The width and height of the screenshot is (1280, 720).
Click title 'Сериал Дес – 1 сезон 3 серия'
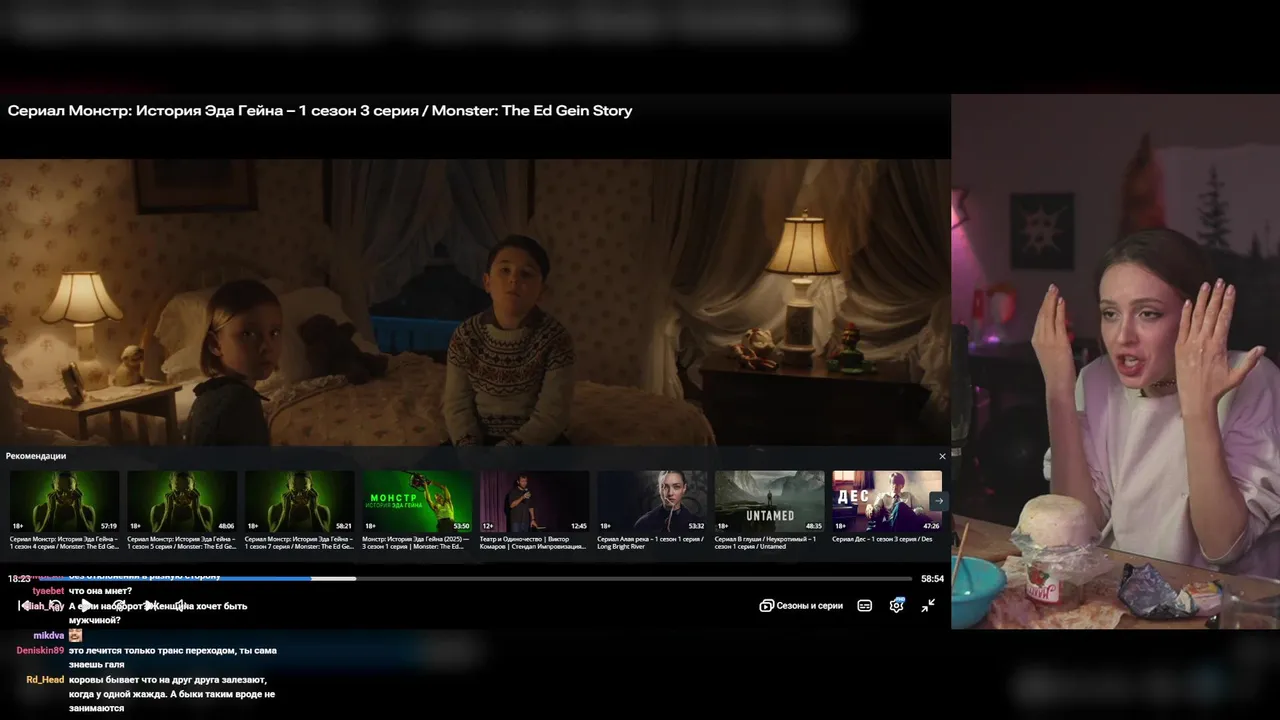pos(882,539)
